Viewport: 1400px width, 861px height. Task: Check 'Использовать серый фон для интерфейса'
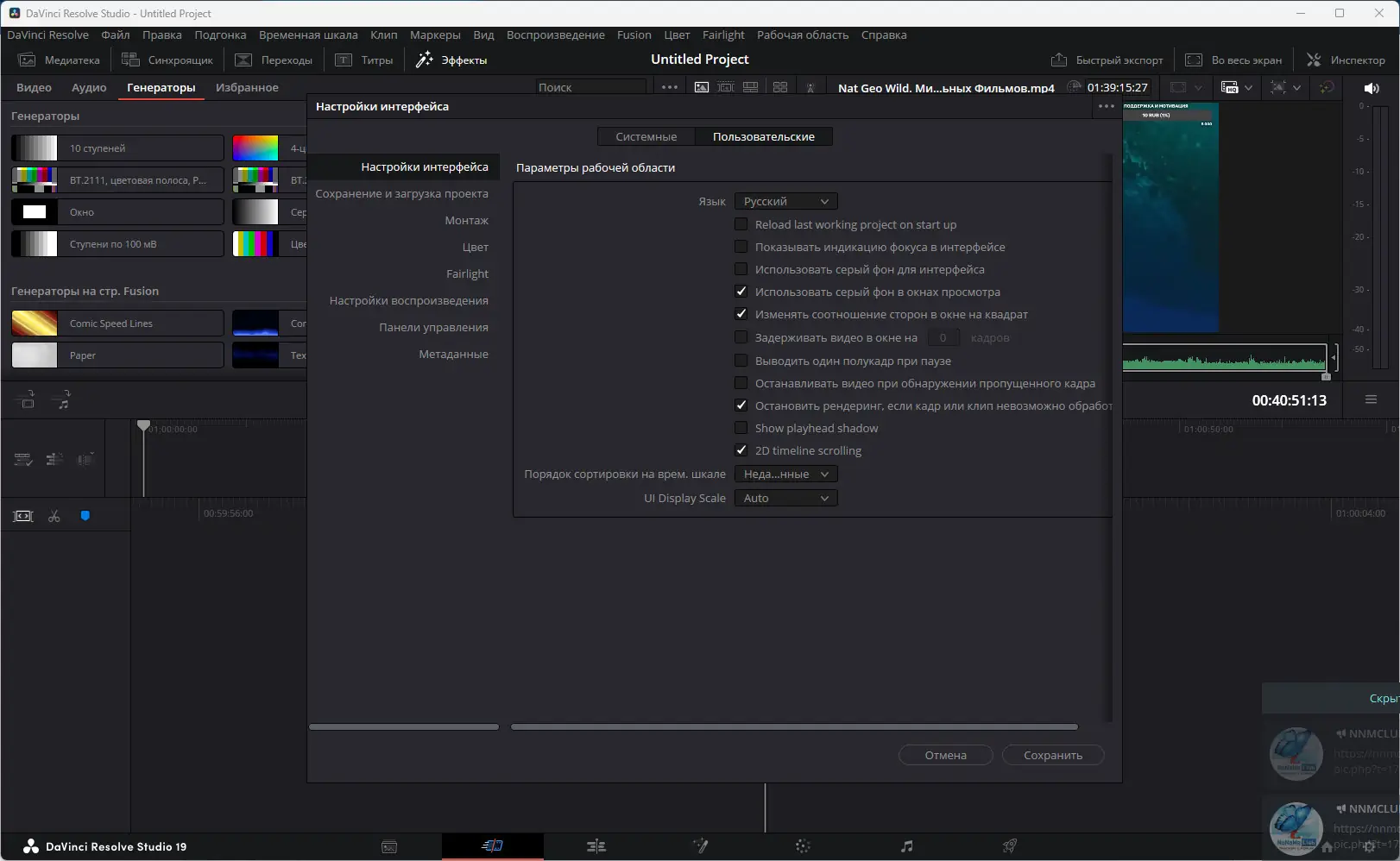pyautogui.click(x=741, y=269)
